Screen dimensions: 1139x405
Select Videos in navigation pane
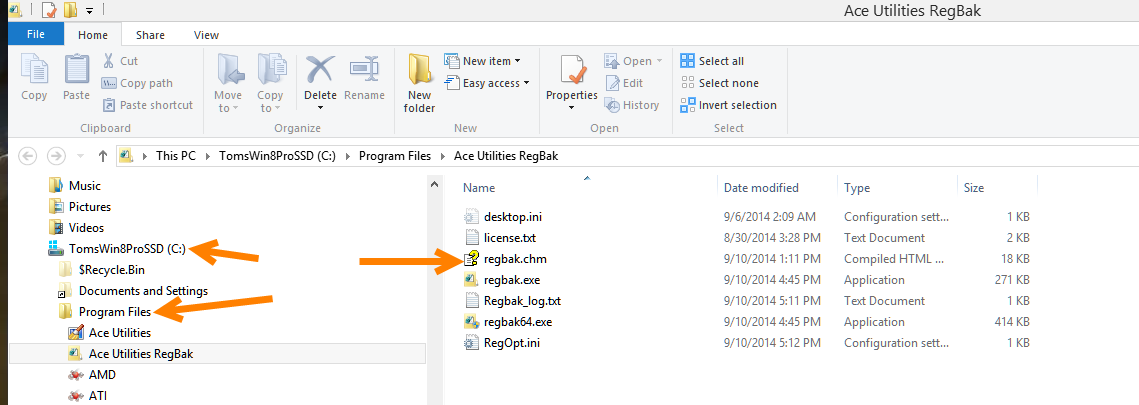tap(86, 228)
